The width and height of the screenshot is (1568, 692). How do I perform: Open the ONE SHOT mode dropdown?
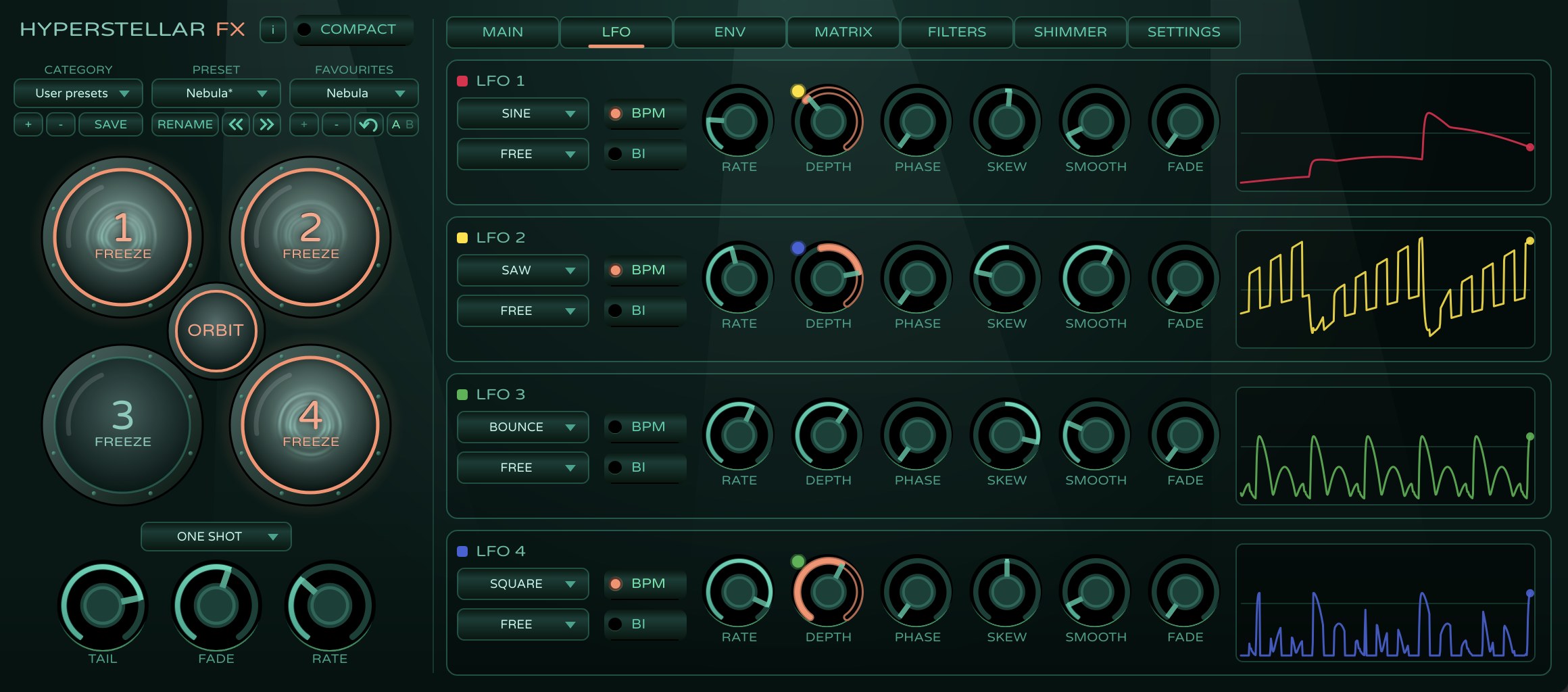click(x=216, y=537)
